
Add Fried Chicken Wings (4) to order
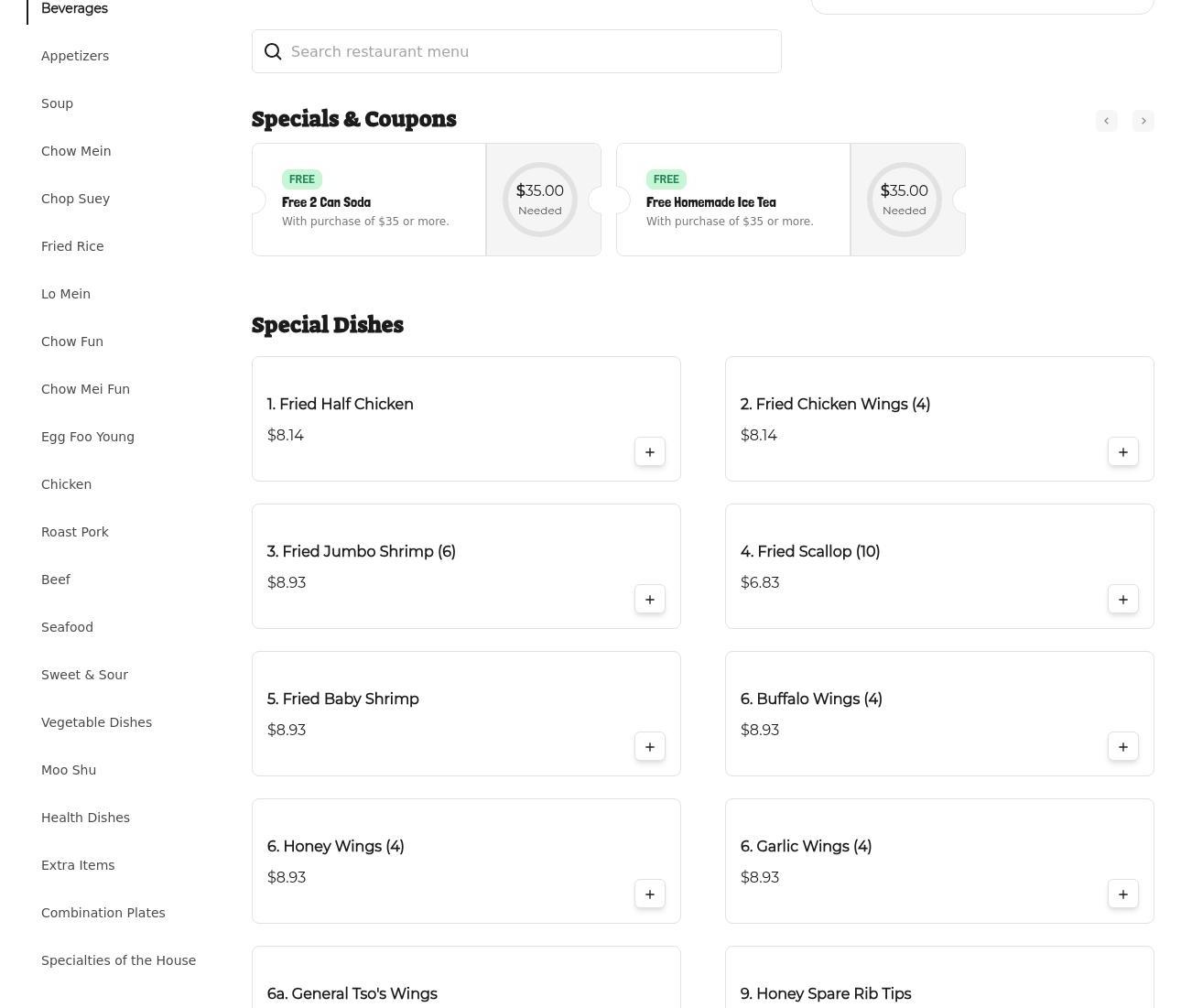1123,451
